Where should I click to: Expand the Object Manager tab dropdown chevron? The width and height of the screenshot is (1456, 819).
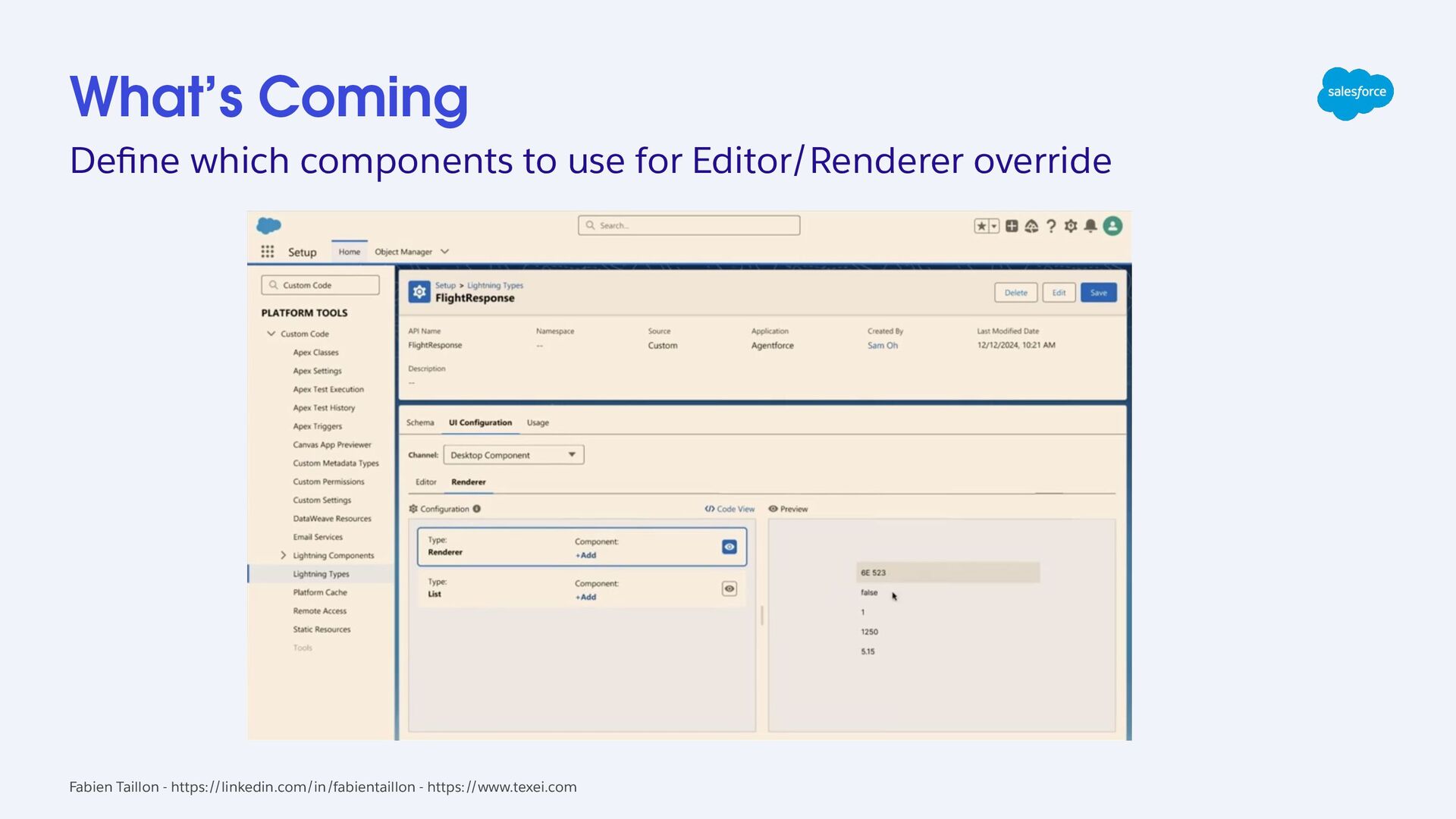pyautogui.click(x=445, y=252)
